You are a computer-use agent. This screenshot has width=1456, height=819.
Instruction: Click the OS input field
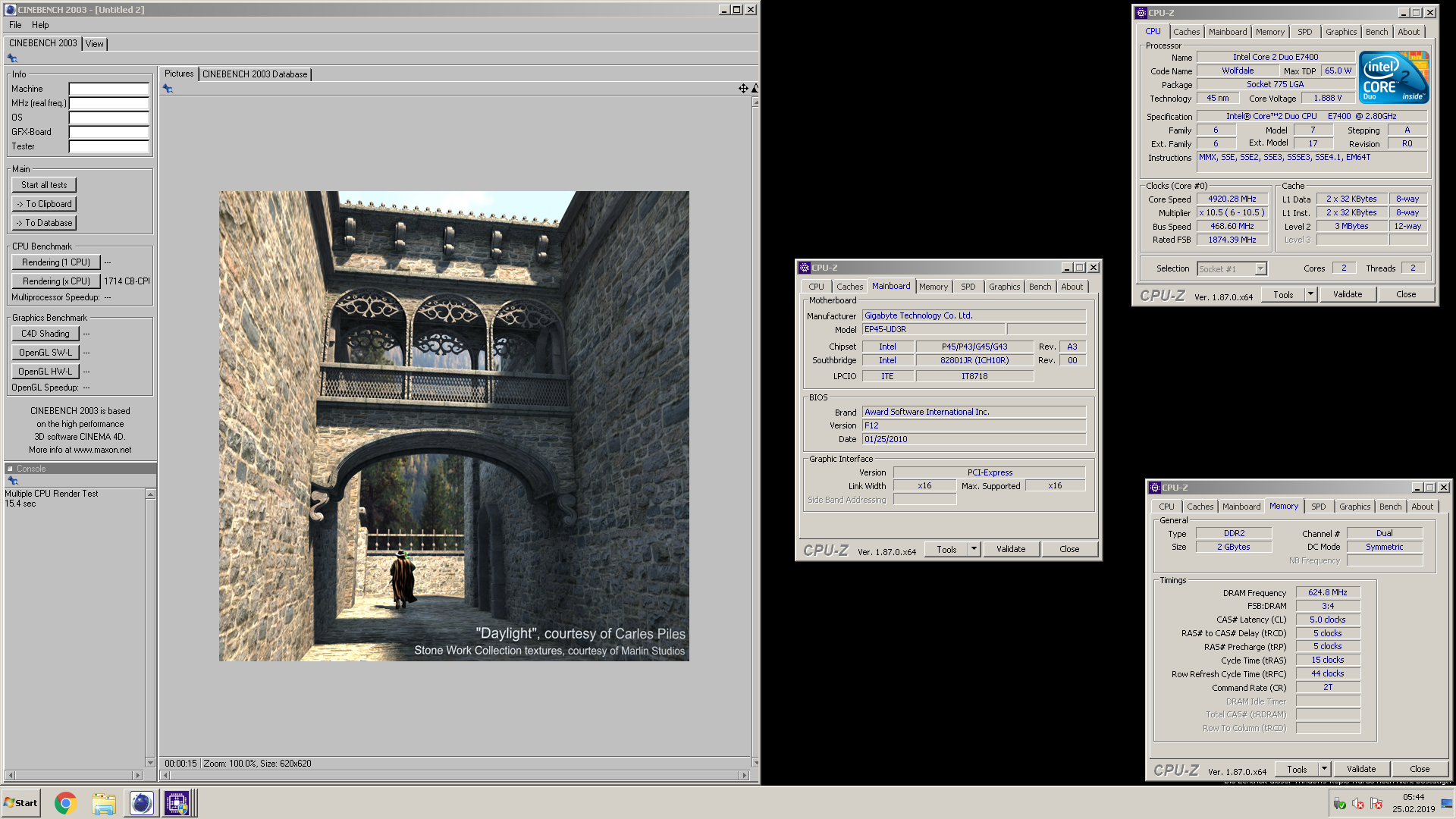(x=109, y=118)
